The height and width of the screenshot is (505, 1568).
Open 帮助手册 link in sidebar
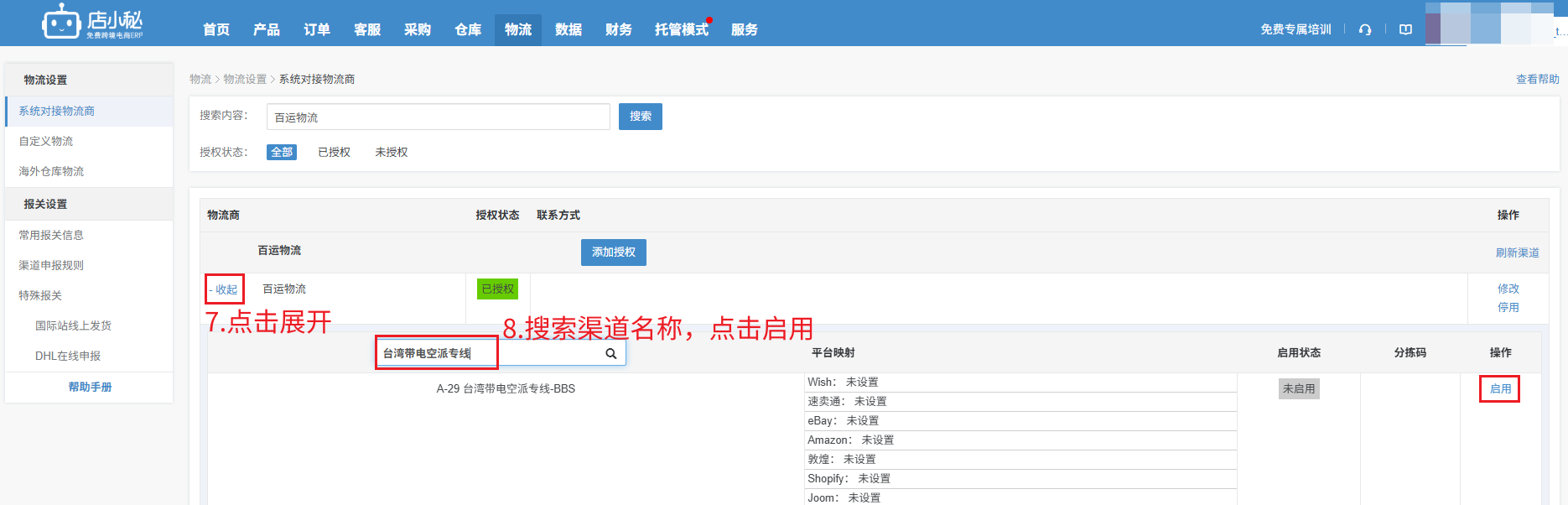point(90,387)
